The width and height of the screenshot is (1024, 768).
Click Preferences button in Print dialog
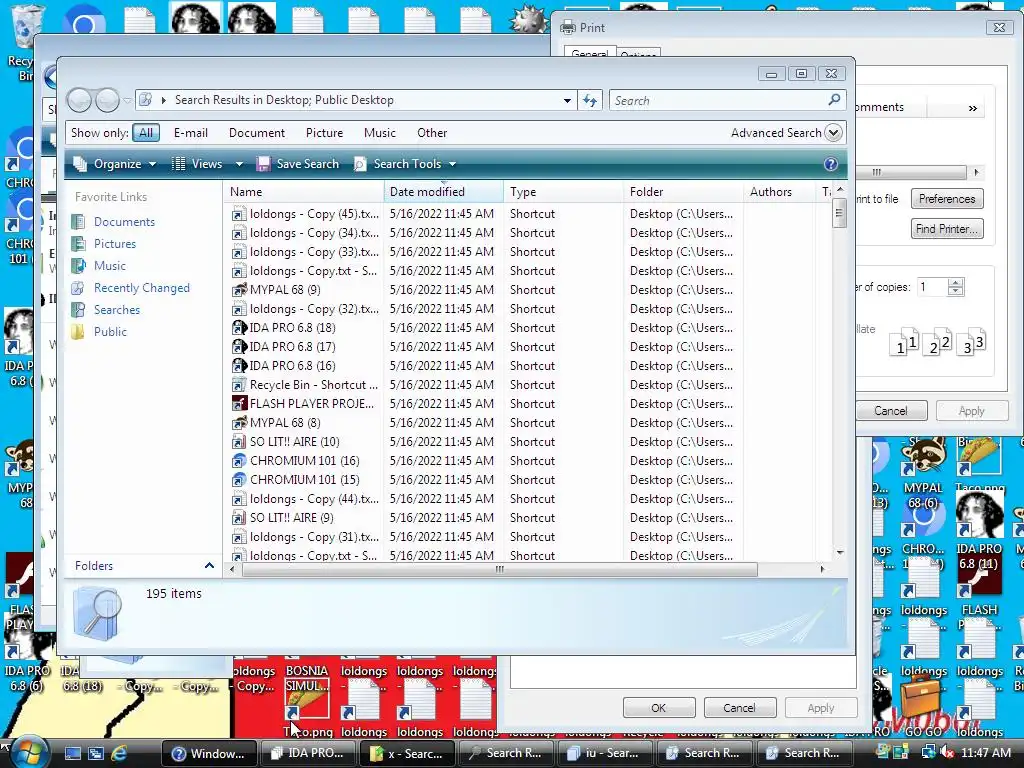tap(946, 199)
